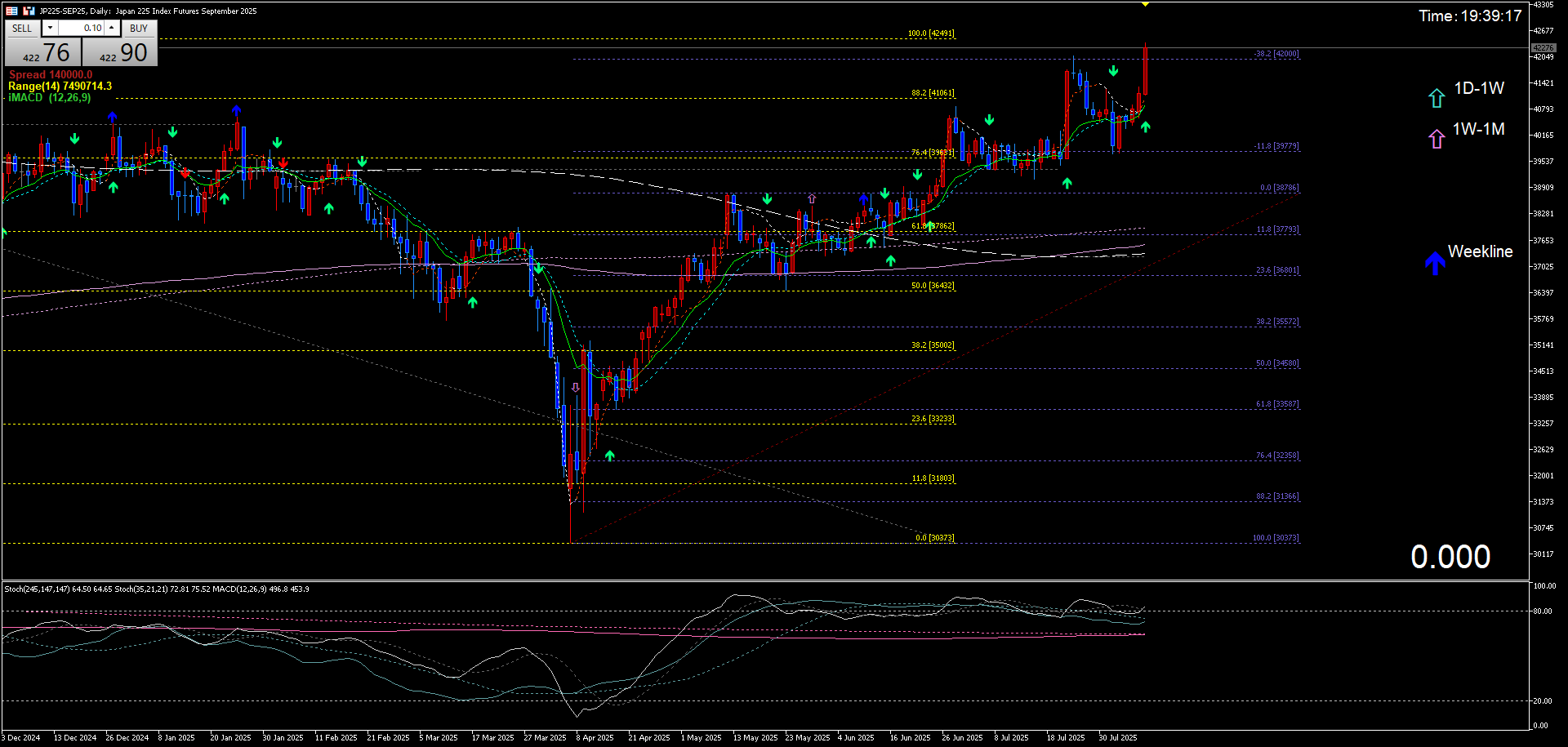Click the yellow chart shift triangle marker
The image size is (1568, 747).
click(1145, 5)
